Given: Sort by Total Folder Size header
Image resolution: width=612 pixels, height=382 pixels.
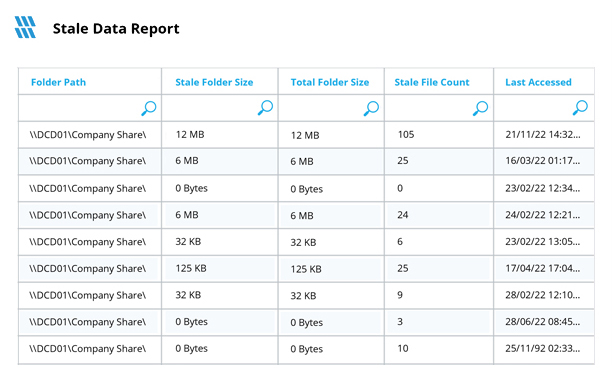Looking at the screenshot, I should tap(330, 82).
